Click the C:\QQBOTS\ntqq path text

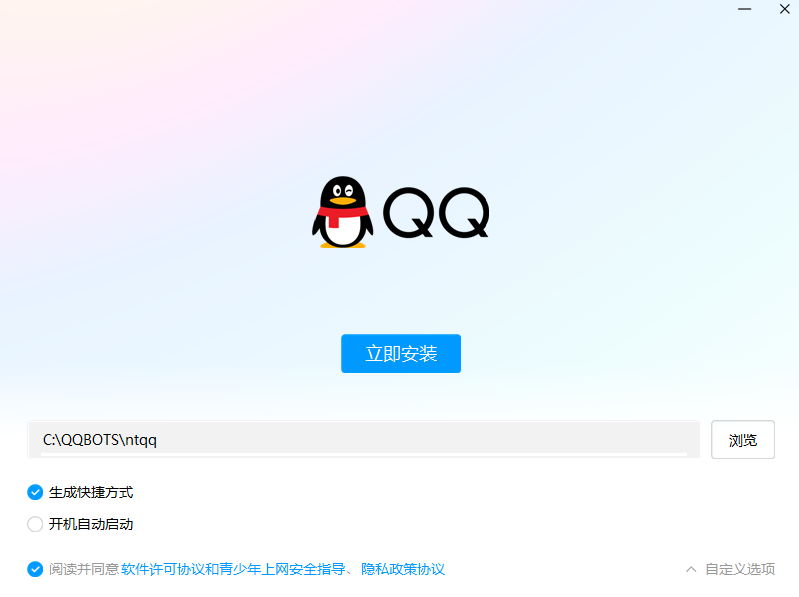click(100, 440)
